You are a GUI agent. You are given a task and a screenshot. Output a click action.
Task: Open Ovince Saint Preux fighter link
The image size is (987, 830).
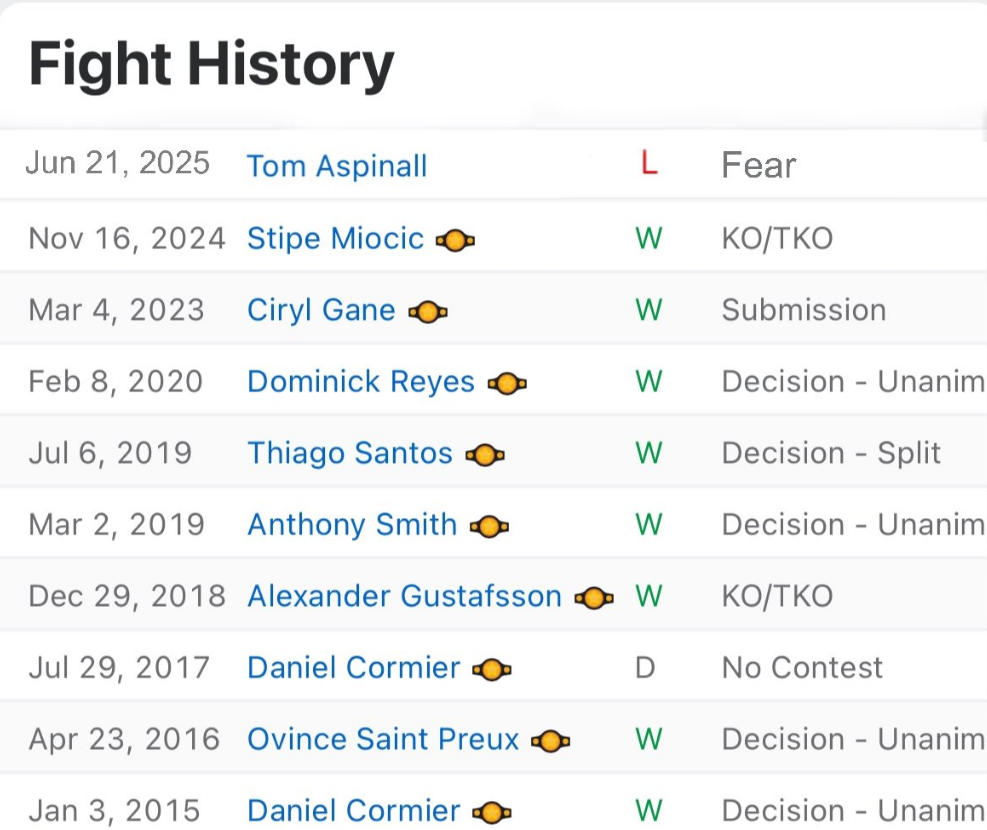(383, 739)
